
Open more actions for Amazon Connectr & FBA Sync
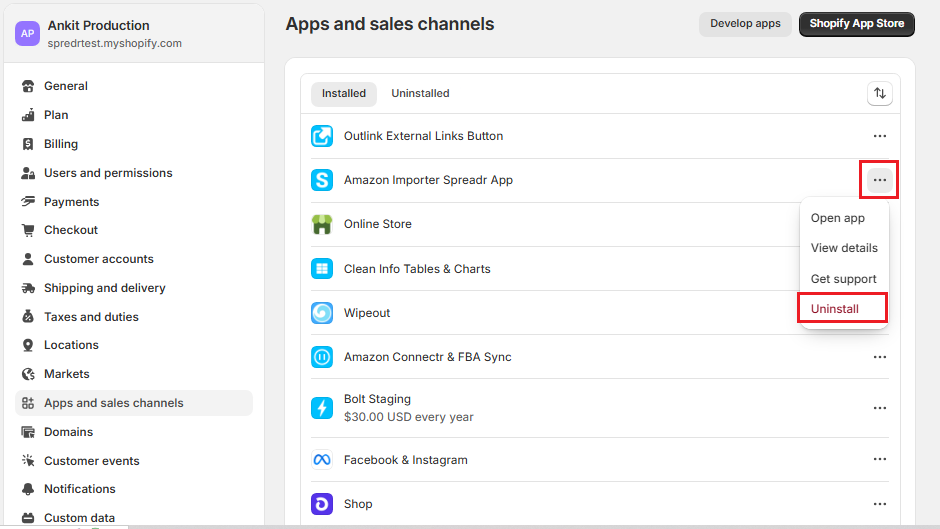[x=879, y=357]
